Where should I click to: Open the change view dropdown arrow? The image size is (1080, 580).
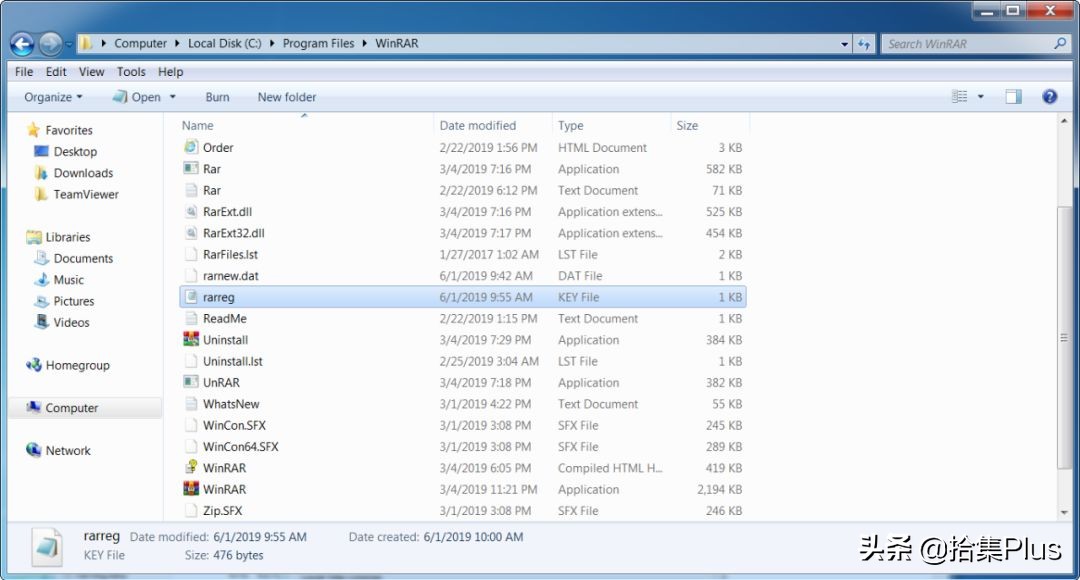981,97
